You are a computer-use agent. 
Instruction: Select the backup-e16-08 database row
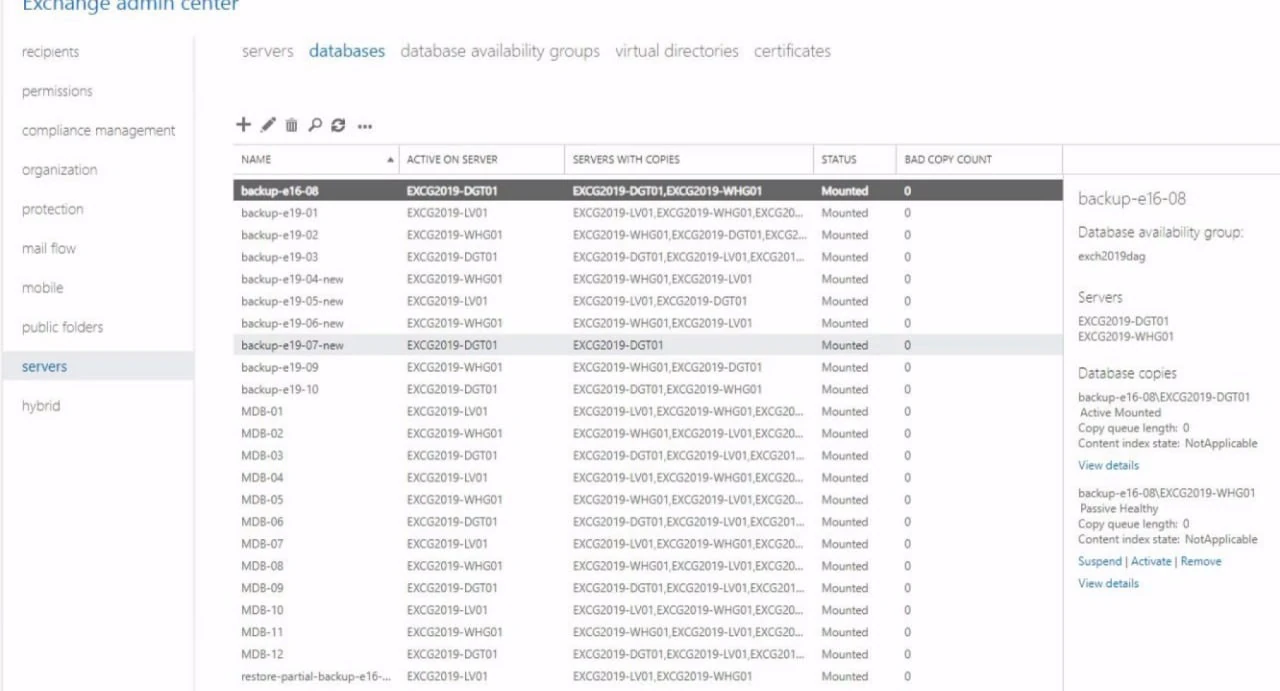[648, 191]
